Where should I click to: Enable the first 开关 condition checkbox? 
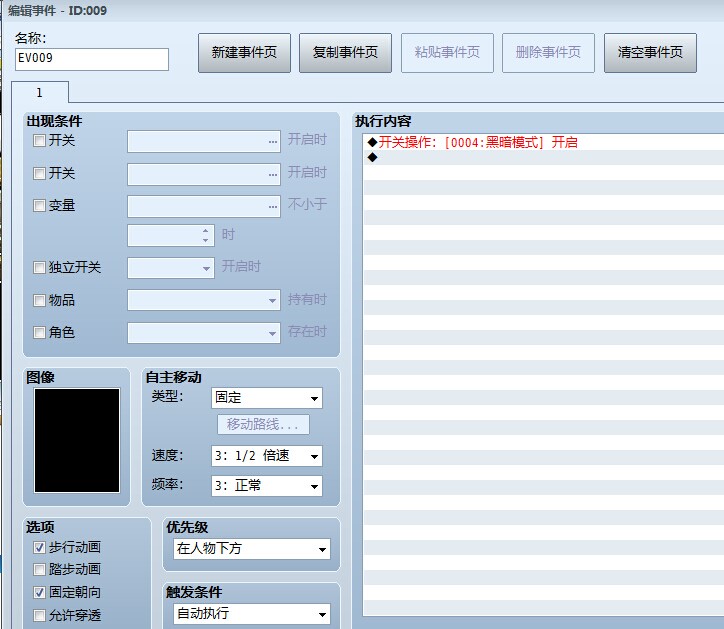(x=39, y=140)
